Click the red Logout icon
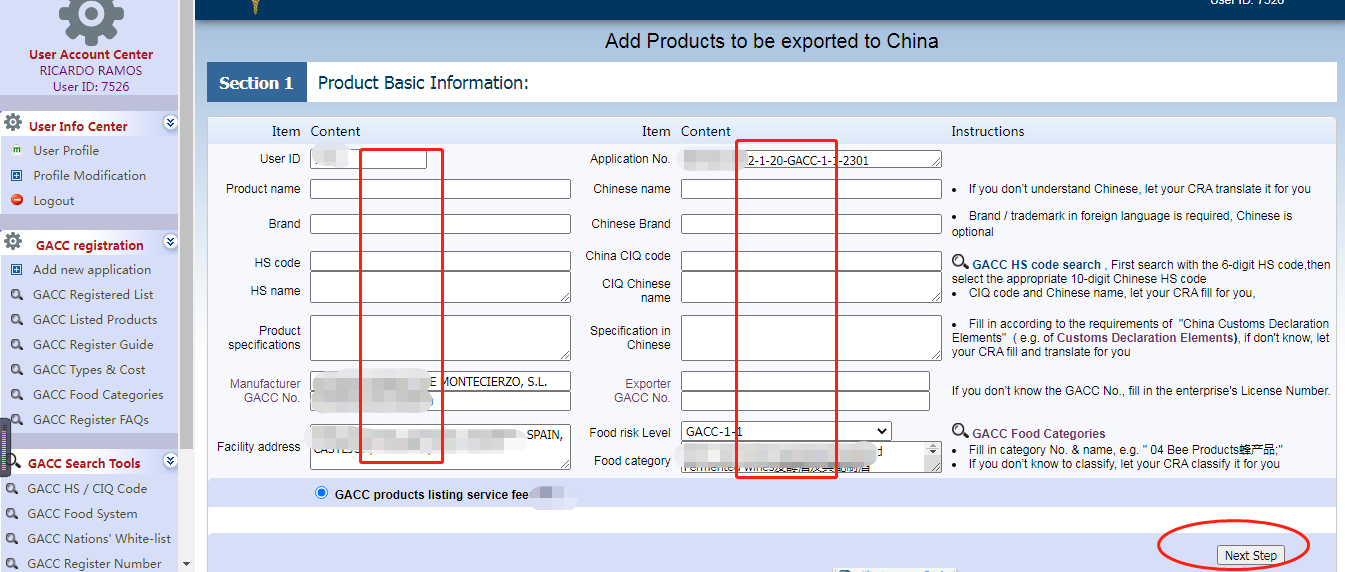The image size is (1345, 572). 16,200
